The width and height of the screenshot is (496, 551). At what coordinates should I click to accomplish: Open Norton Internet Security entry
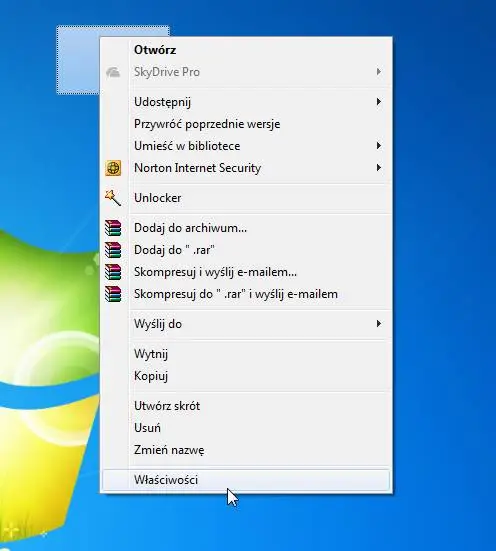click(246, 168)
